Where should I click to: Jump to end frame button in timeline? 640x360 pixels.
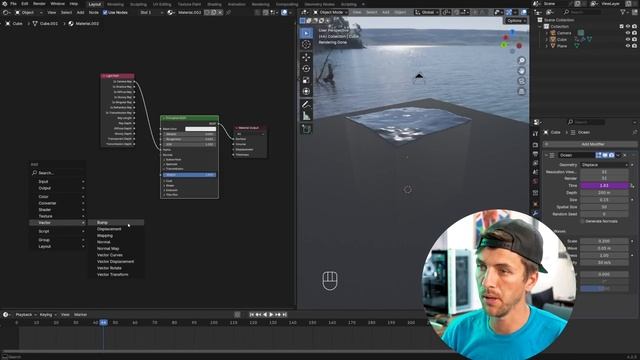(284, 315)
